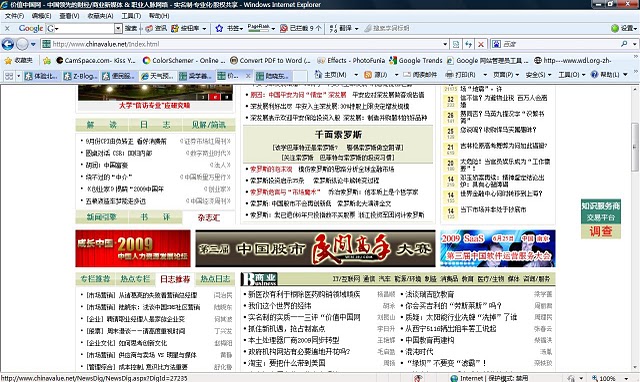This screenshot has width=640, height=382.
Task: Refresh the page with the refresh arrows icon
Action: click(469, 44)
